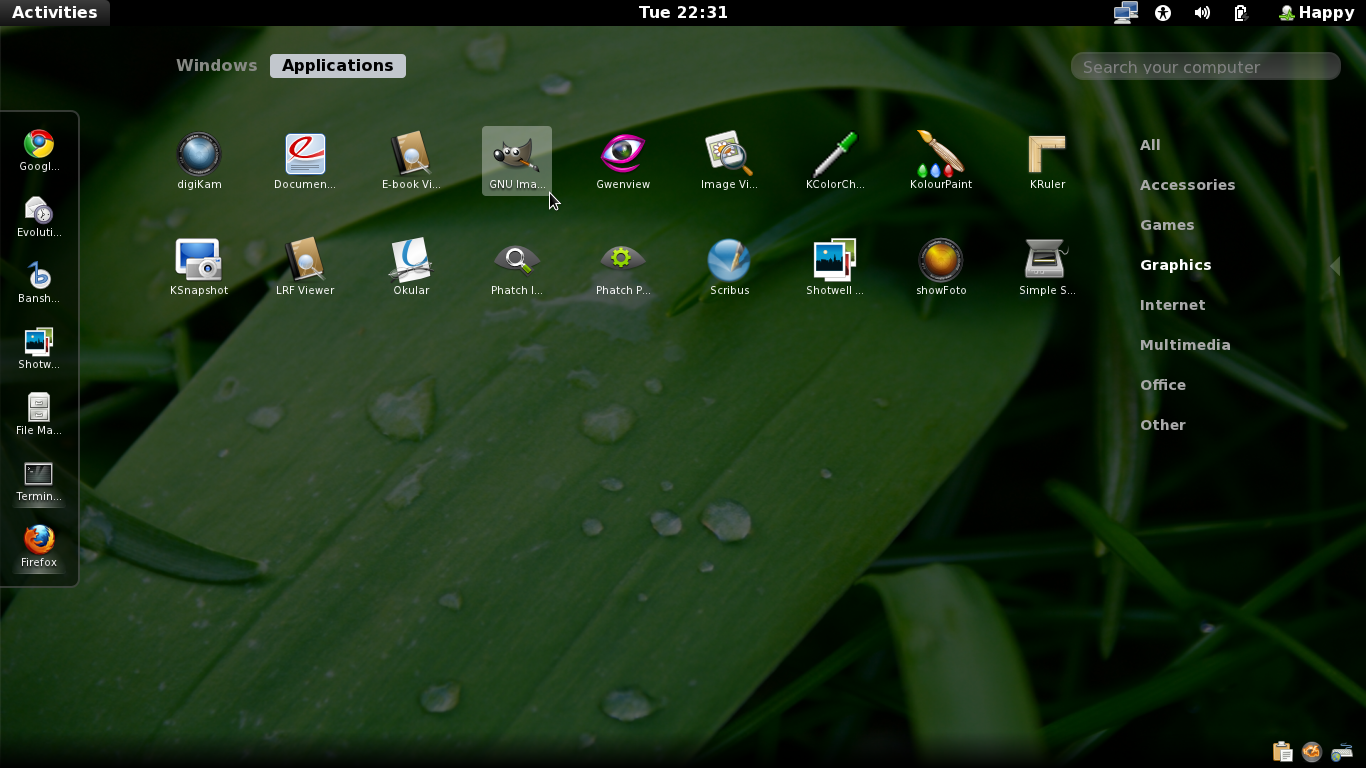Open Banshee media player from dash
The image size is (1366, 768).
(x=39, y=282)
